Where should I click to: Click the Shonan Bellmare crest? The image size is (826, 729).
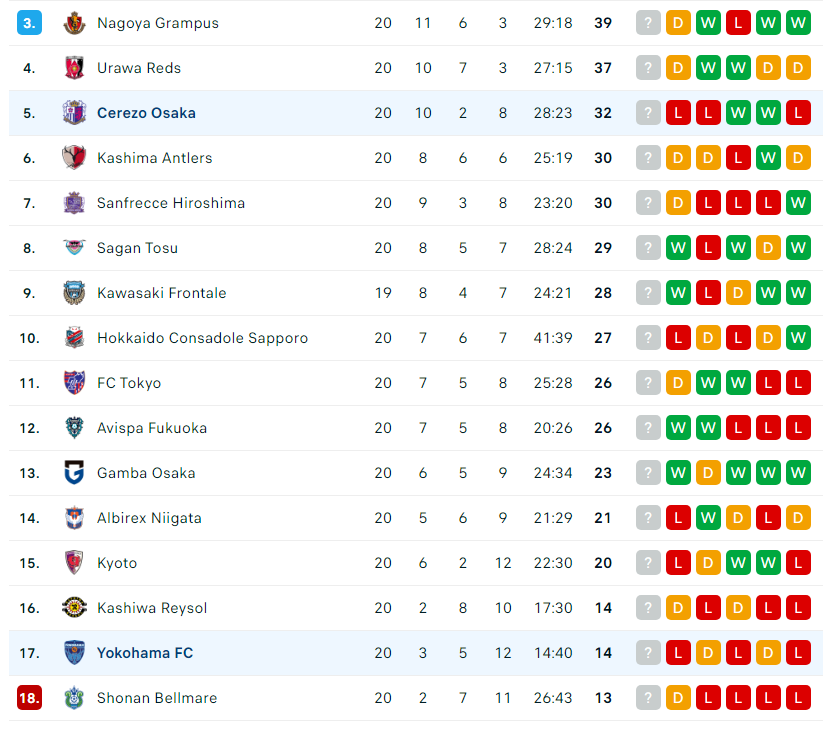[x=74, y=698]
